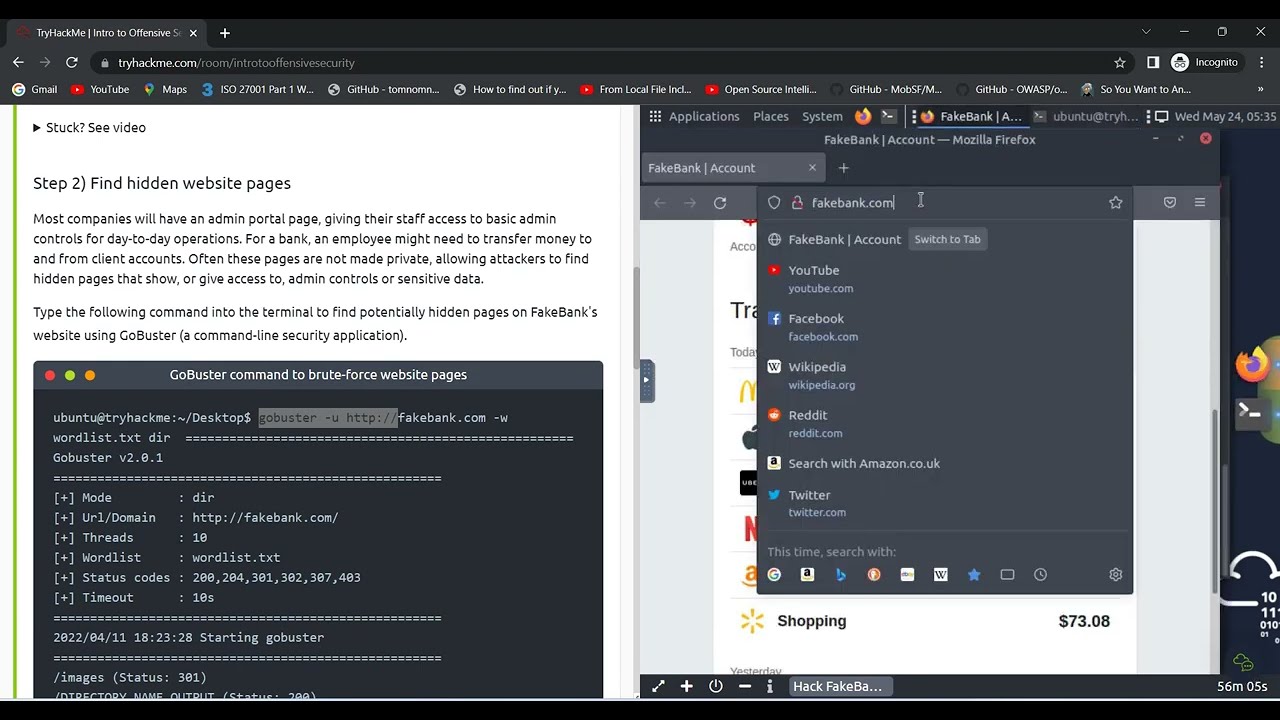Click the minus icon in the VM bottom toolbar
The height and width of the screenshot is (720, 1280).
[745, 686]
